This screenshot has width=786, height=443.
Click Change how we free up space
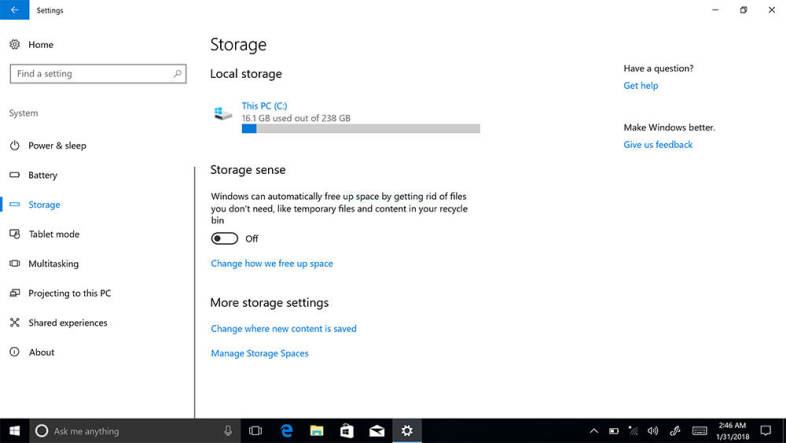272,264
